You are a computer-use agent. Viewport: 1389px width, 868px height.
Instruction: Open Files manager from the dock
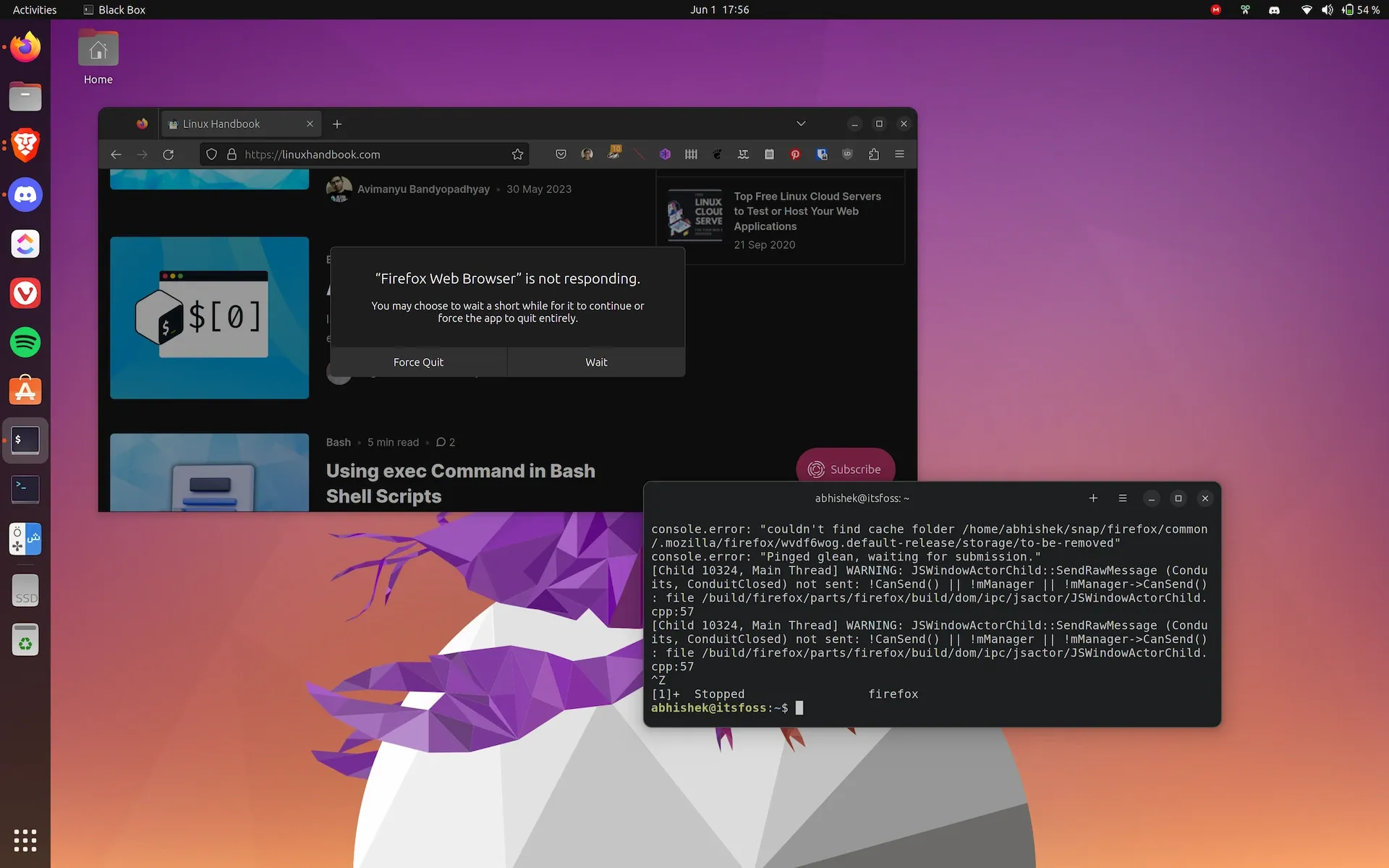point(25,96)
